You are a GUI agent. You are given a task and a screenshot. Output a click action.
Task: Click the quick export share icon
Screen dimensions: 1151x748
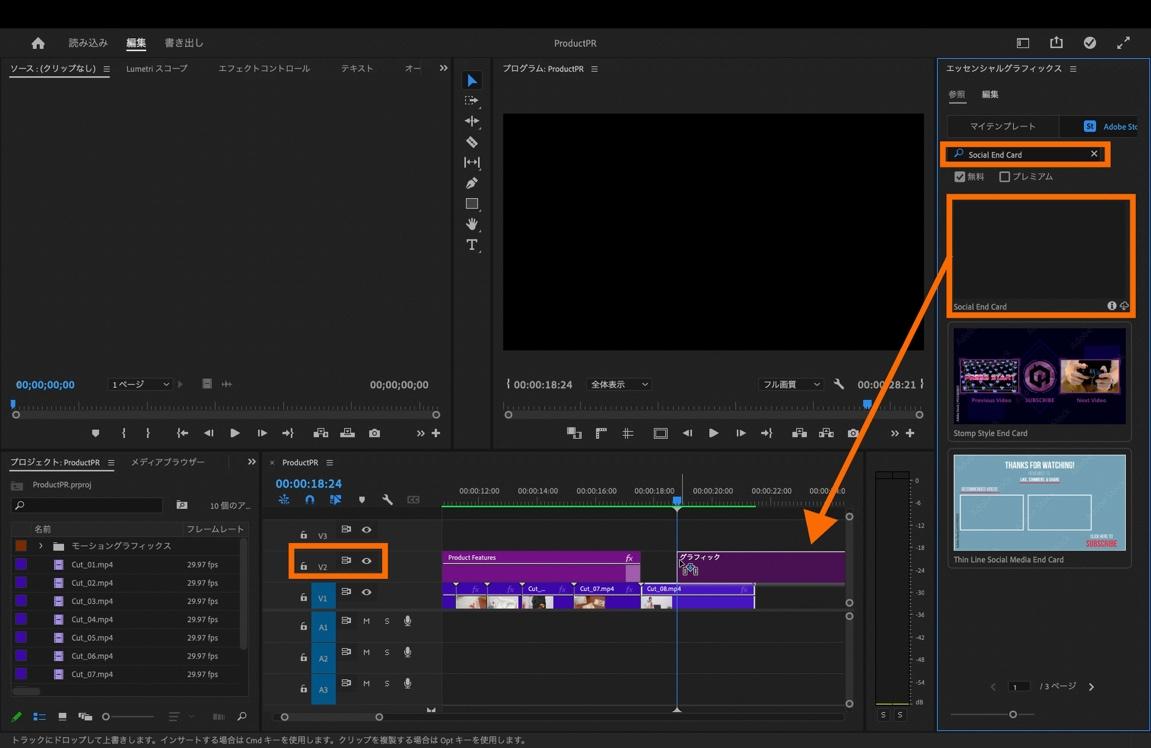pyautogui.click(x=1056, y=43)
